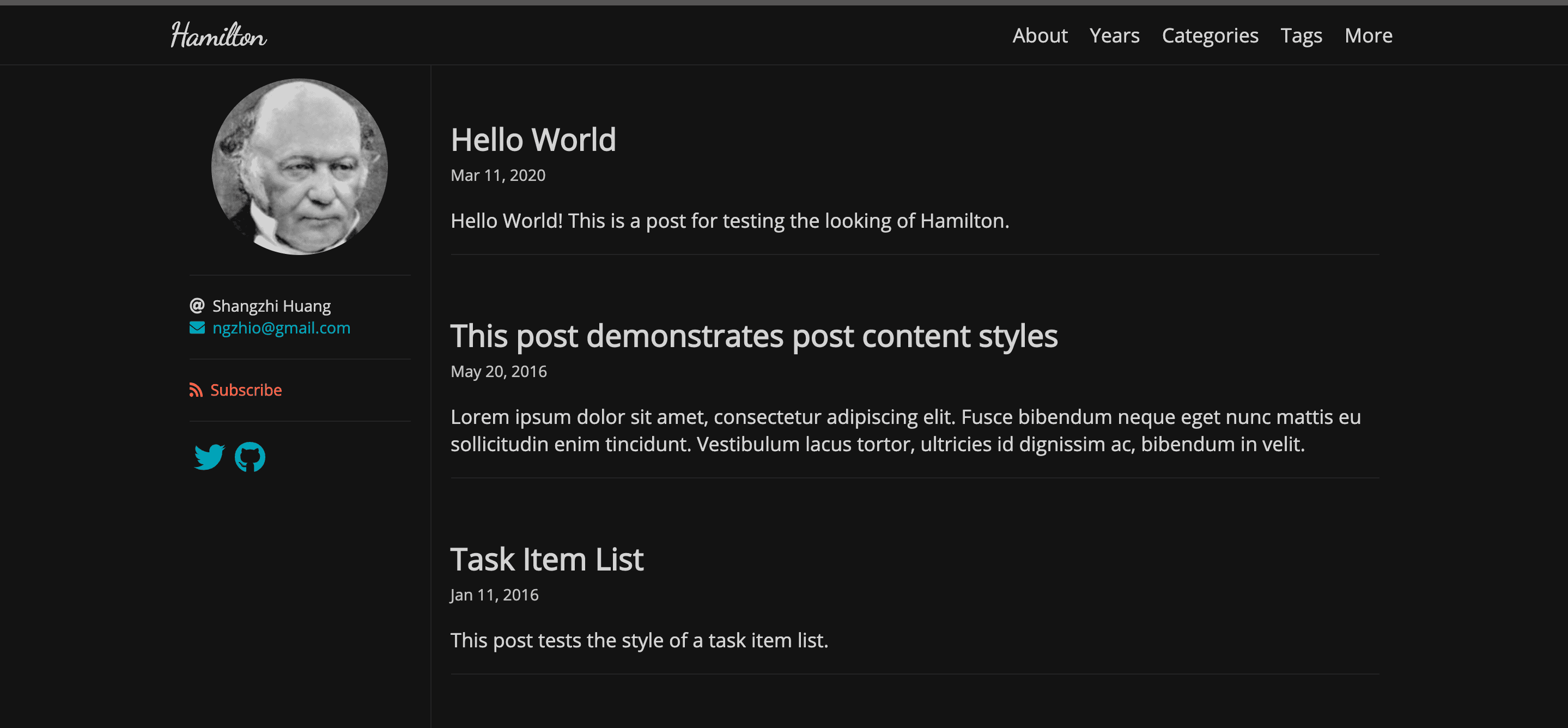Click the Shangzhi Huang author name
Image resolution: width=1568 pixels, height=728 pixels.
pyautogui.click(x=271, y=306)
